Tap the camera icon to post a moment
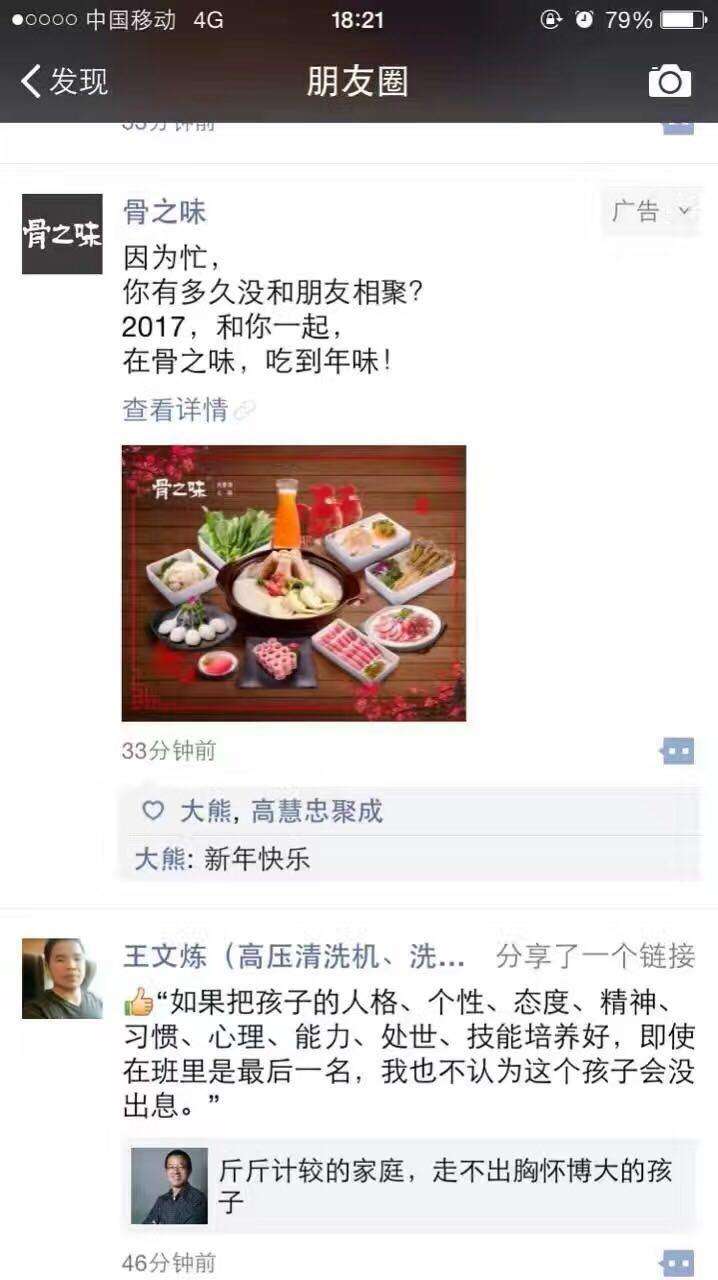The width and height of the screenshot is (718, 1280). tap(670, 81)
